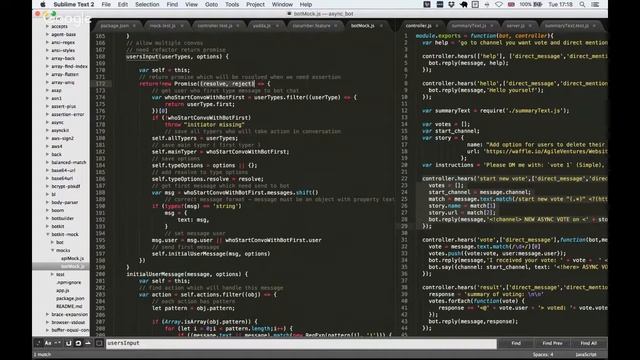Open the Project menu

[256, 4]
